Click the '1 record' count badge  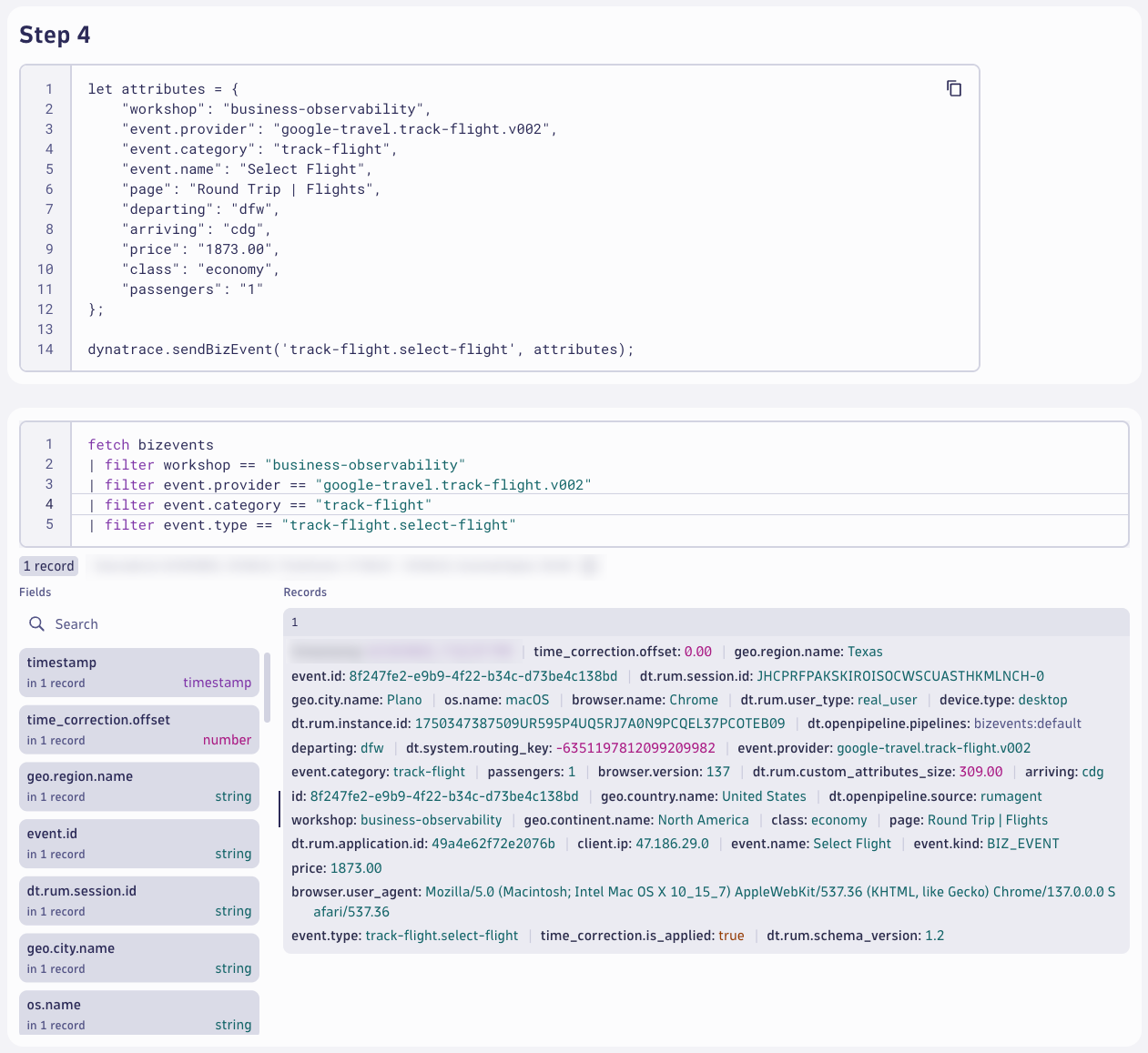point(49,566)
